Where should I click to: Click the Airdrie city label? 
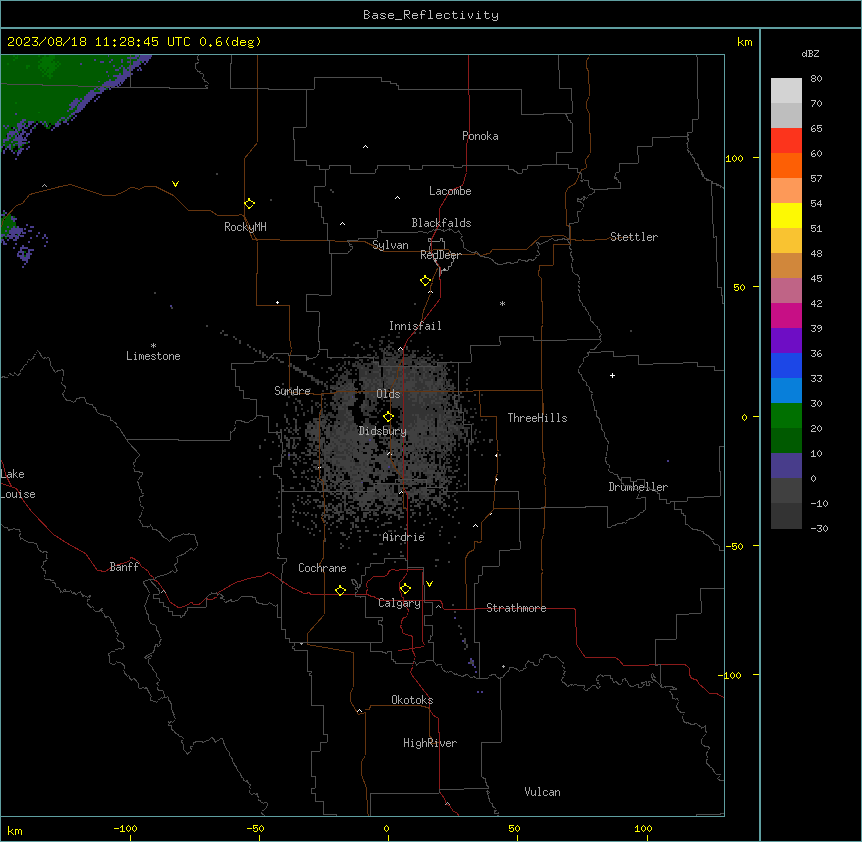404,537
